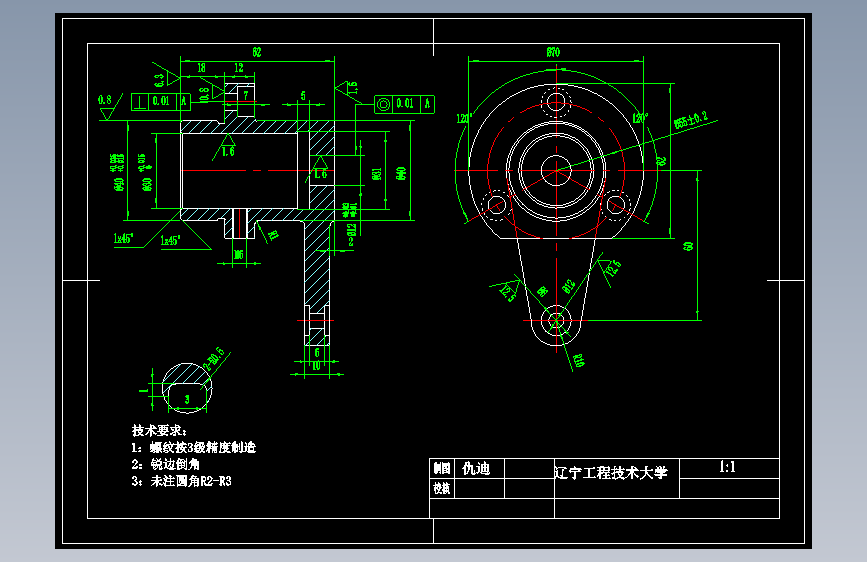
Task: Select the 60 vertical dimension at right
Action: click(x=688, y=246)
